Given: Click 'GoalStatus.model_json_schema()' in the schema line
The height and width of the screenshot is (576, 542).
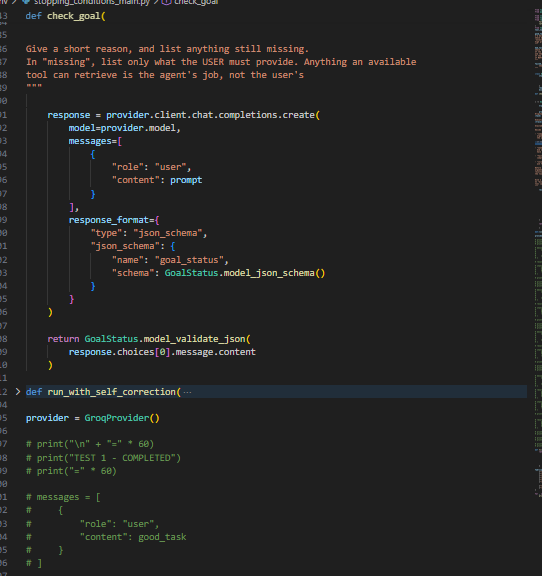Looking at the screenshot, I should (x=245, y=273).
